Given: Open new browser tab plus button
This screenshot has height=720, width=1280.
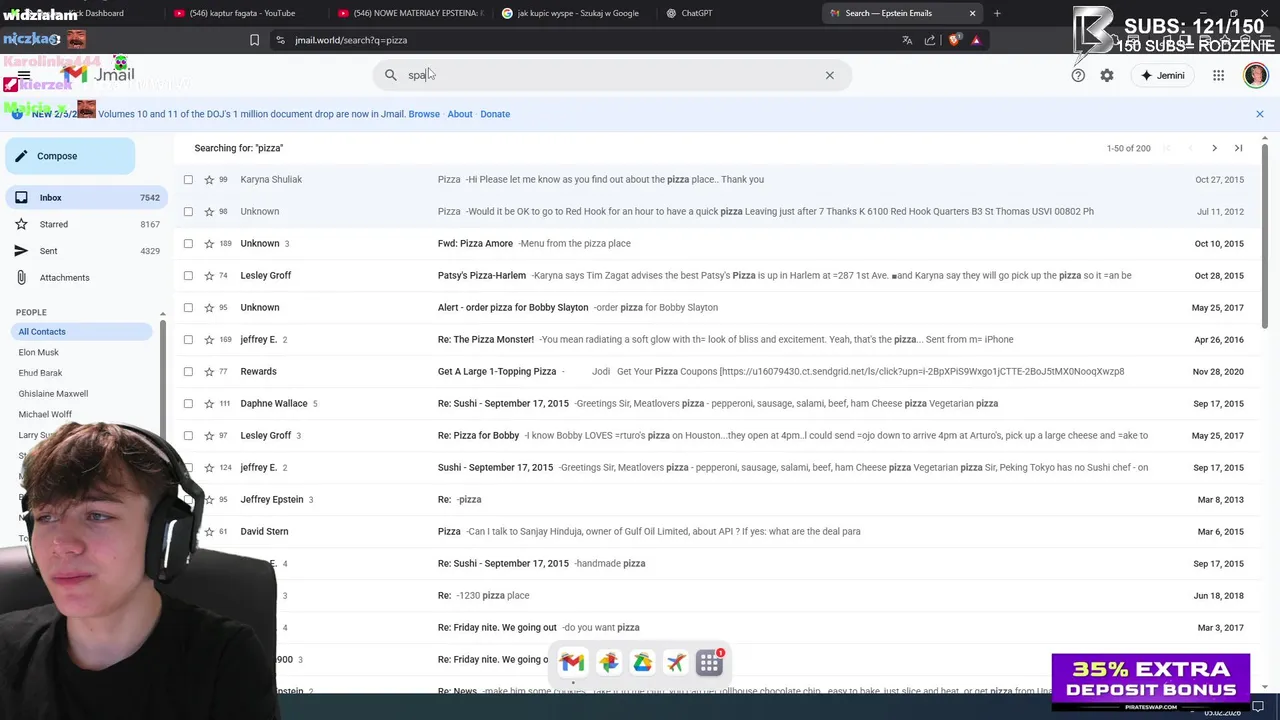Looking at the screenshot, I should (997, 13).
